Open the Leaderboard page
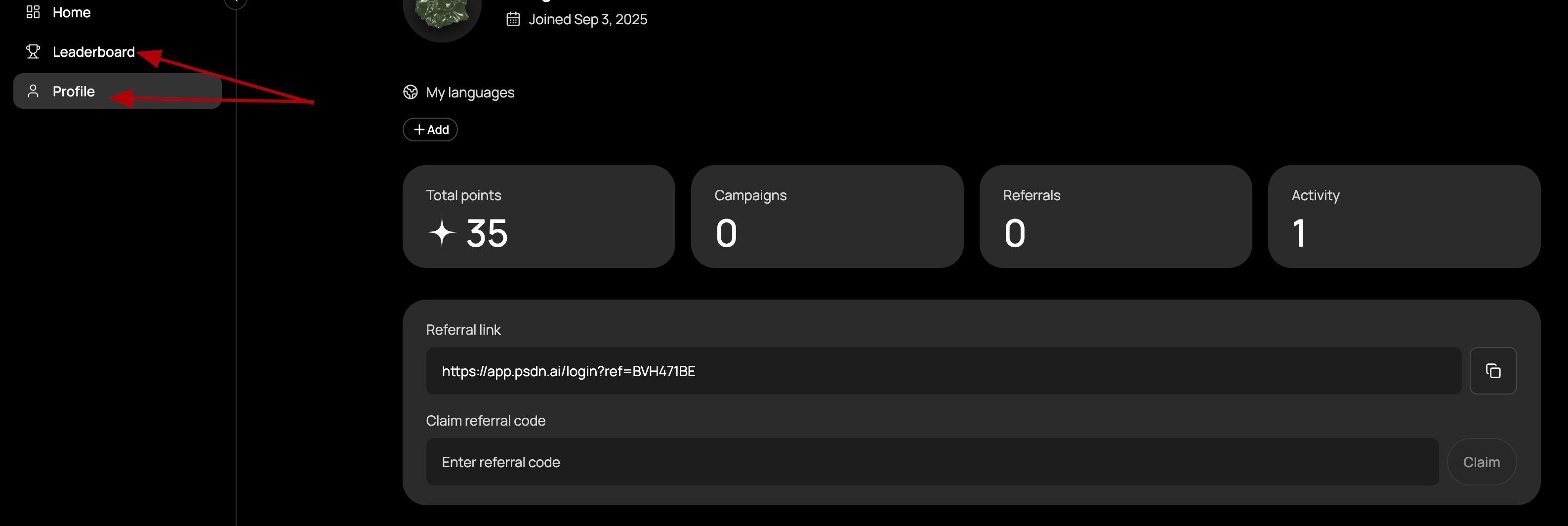This screenshot has height=526, width=1568. click(x=118, y=52)
